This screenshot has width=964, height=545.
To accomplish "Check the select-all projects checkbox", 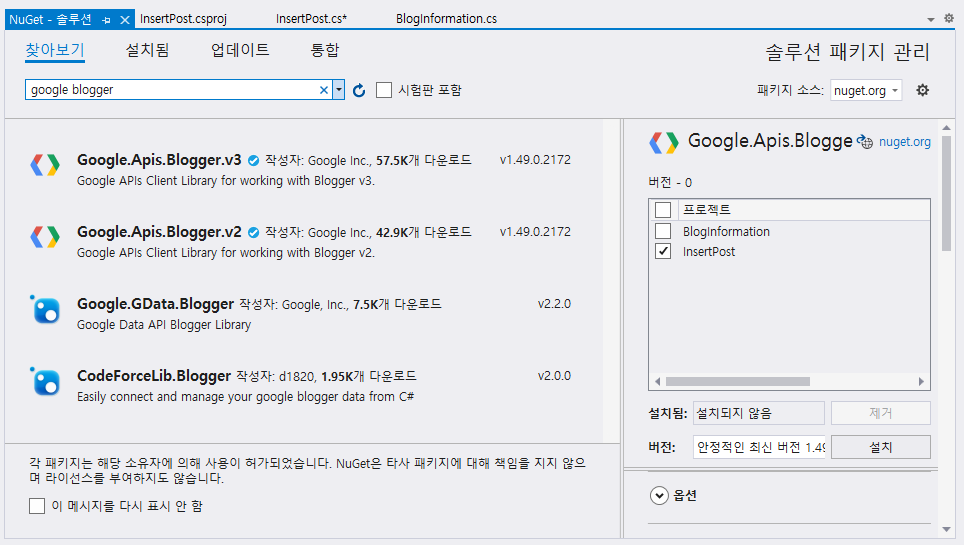I will [x=663, y=210].
